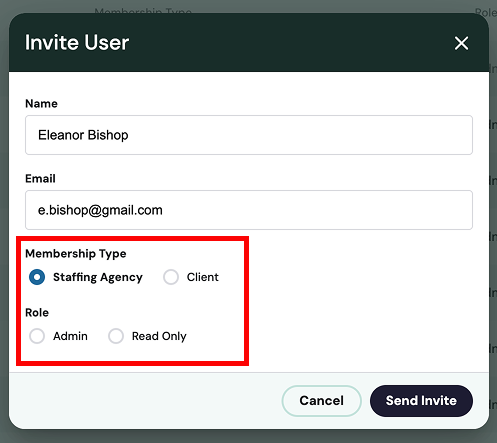This screenshot has width=497, height=443.
Task: Close the Invite User dialog with X
Action: coord(461,43)
